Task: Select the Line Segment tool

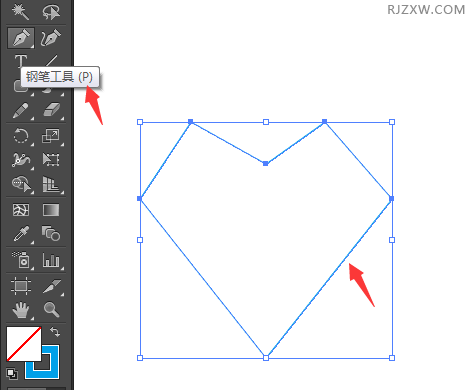Action: click(51, 61)
